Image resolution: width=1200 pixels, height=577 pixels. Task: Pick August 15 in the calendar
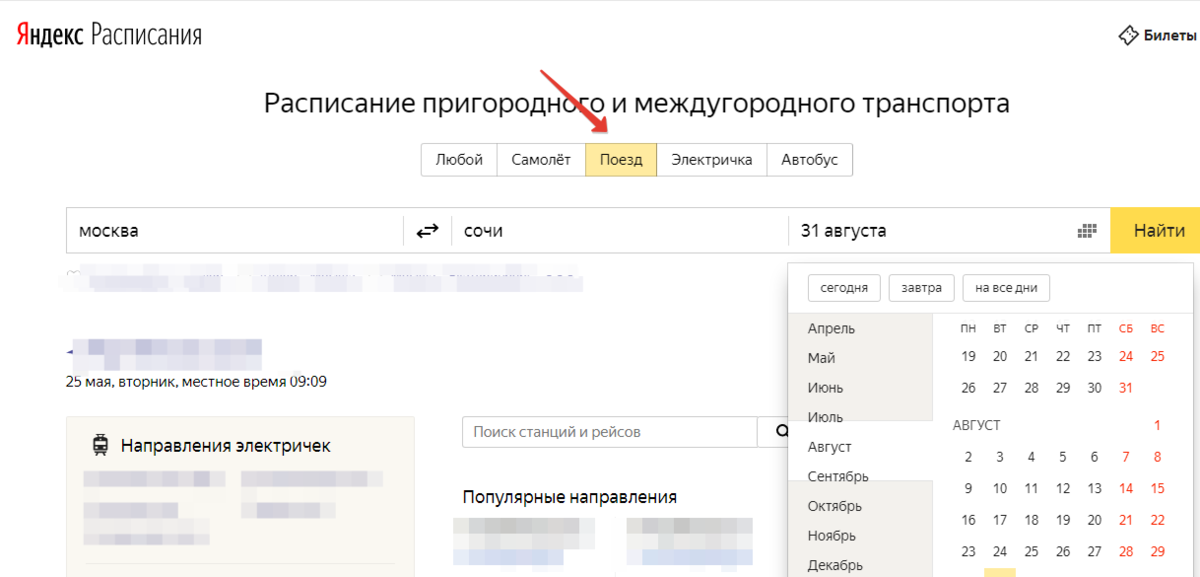1158,489
